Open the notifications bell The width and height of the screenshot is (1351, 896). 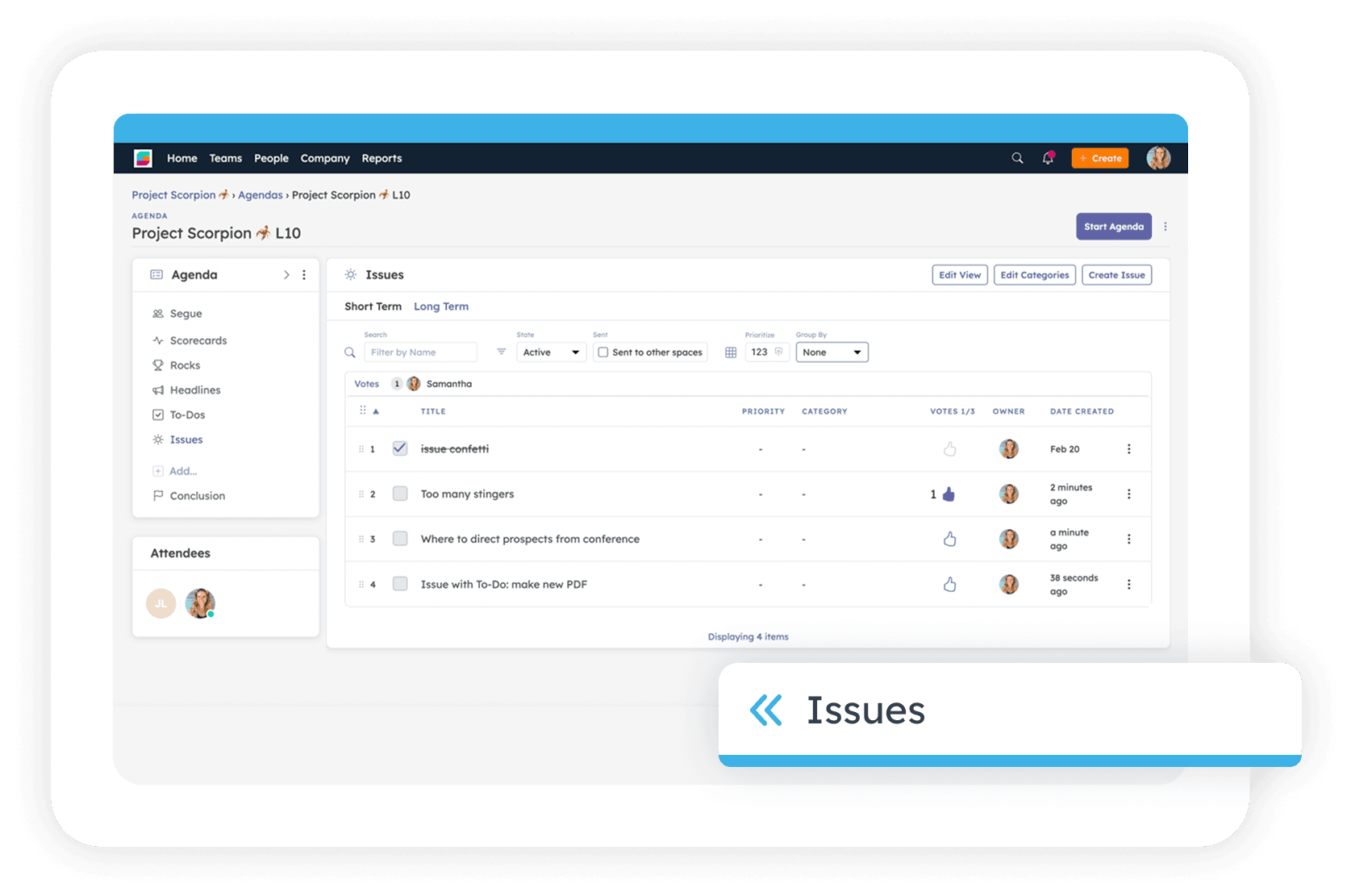click(x=1048, y=158)
